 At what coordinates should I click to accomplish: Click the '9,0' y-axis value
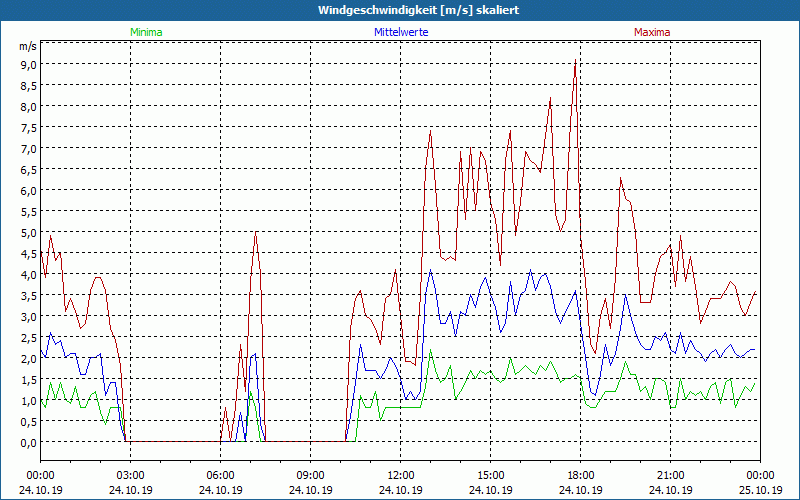pyautogui.click(x=28, y=64)
